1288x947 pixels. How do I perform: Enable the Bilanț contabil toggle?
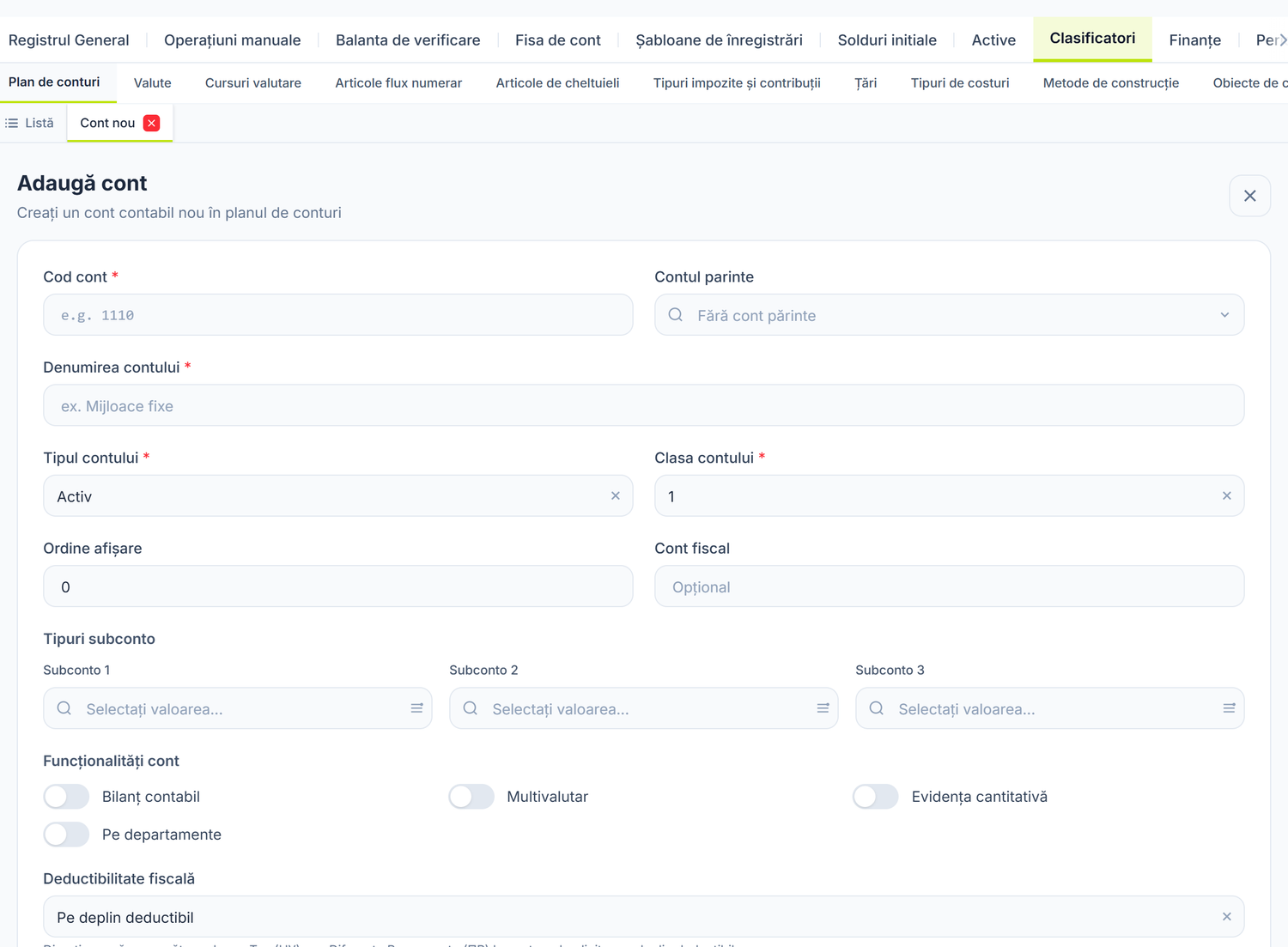point(66,797)
